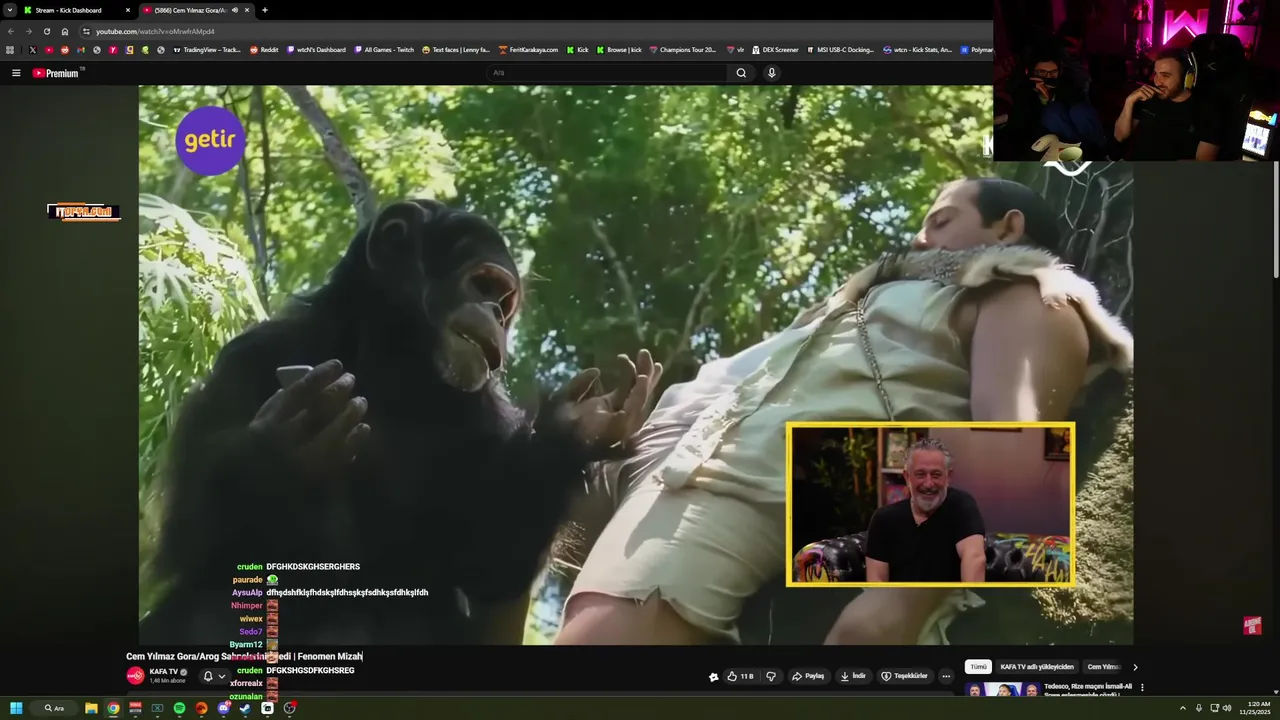This screenshot has height=720, width=1280.
Task: Open the X bookmark icon
Action: pyautogui.click(x=33, y=49)
